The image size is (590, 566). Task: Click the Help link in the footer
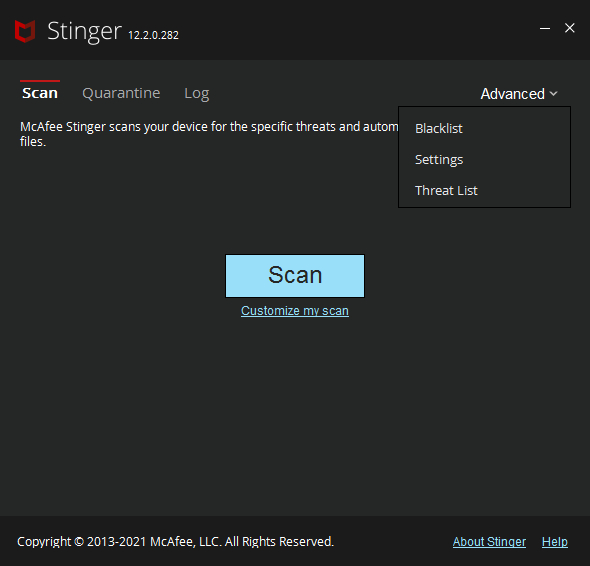pyautogui.click(x=555, y=542)
